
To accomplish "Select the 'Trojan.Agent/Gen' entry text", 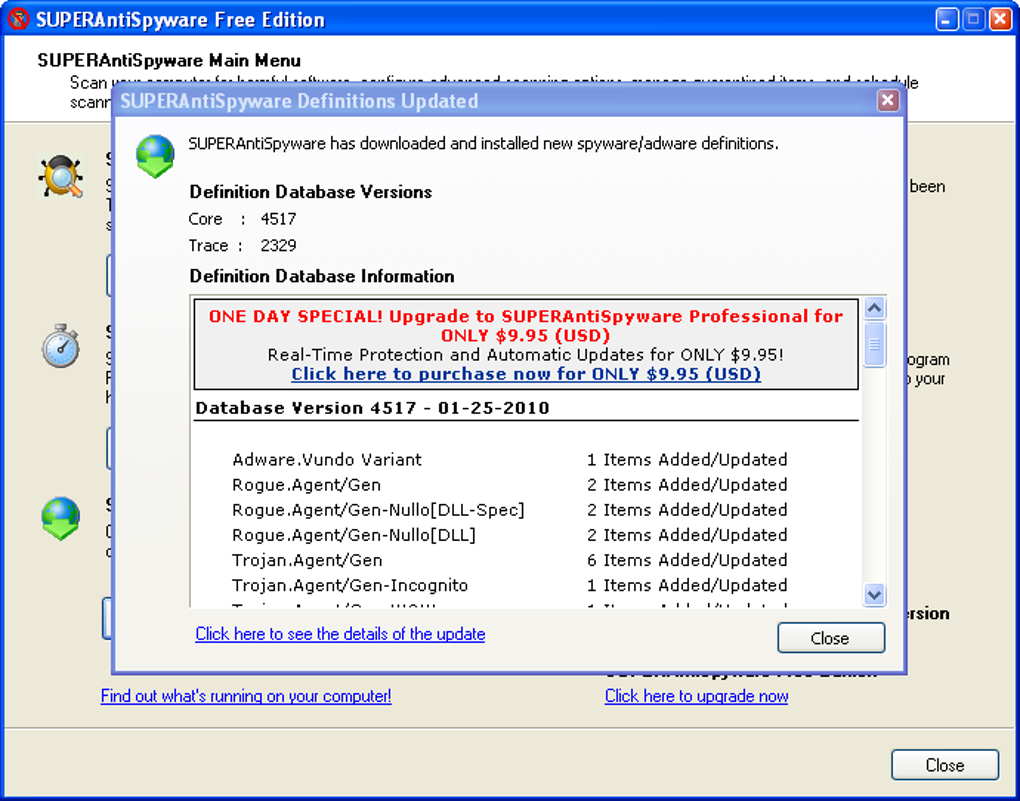I will (307, 560).
